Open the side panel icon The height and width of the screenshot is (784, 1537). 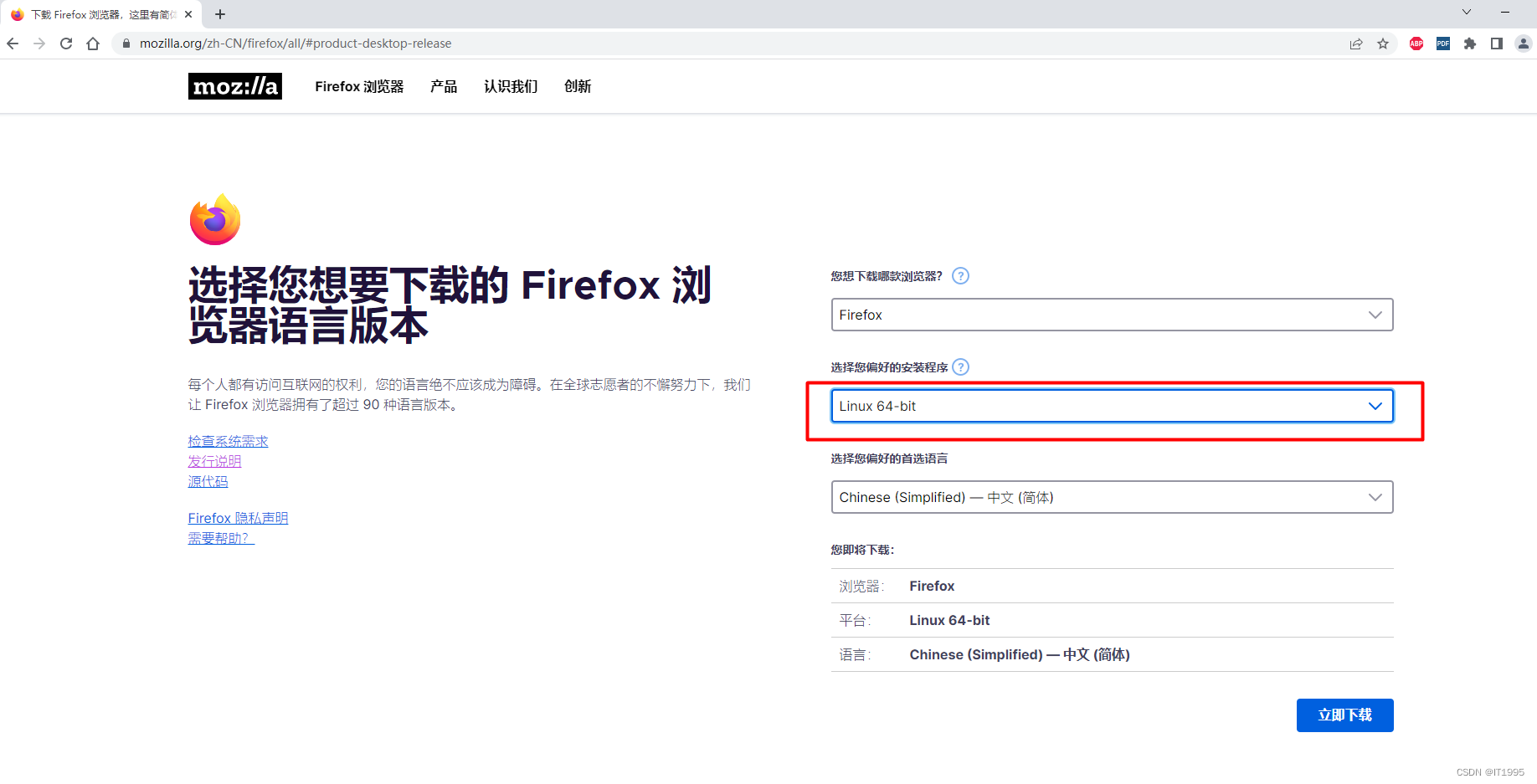click(x=1498, y=44)
